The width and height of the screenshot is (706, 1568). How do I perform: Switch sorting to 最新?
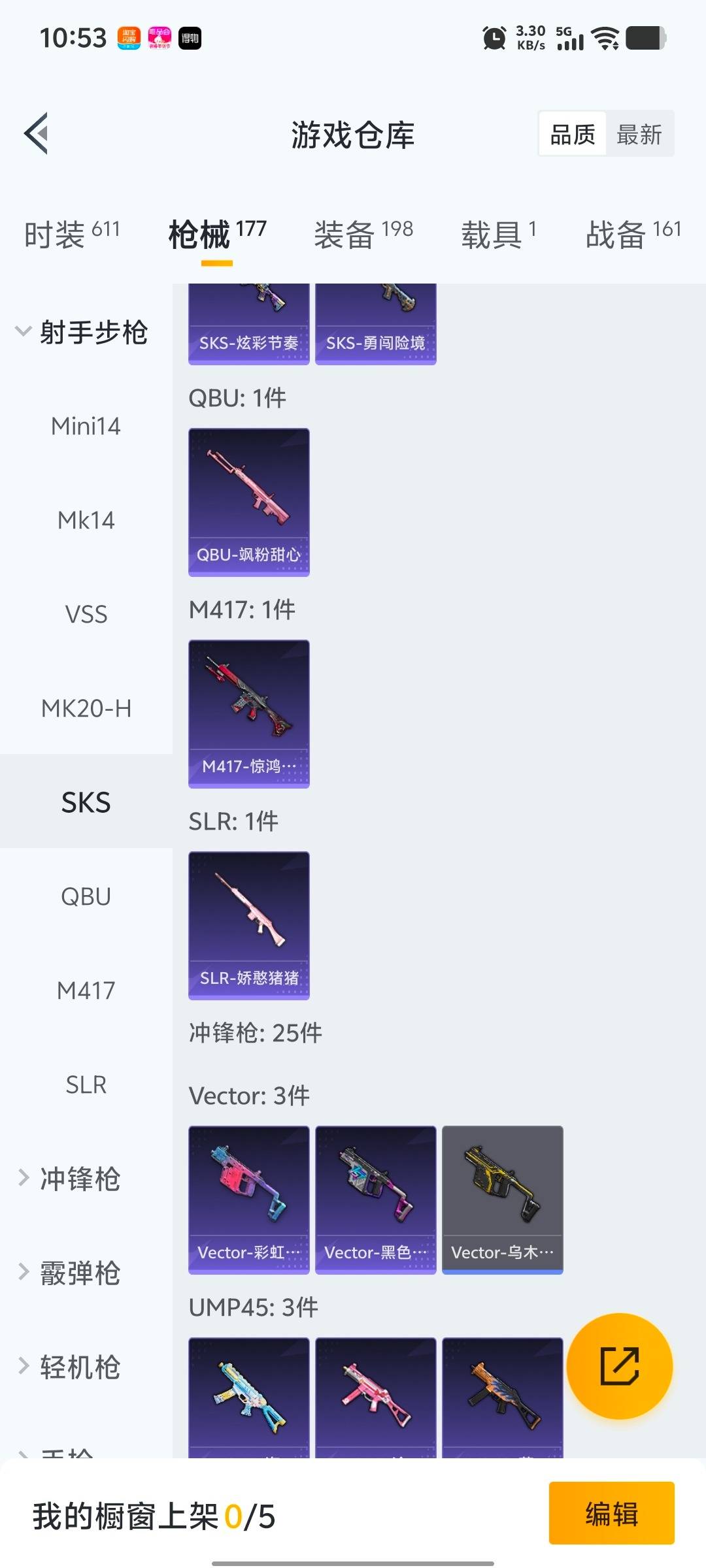click(x=639, y=134)
